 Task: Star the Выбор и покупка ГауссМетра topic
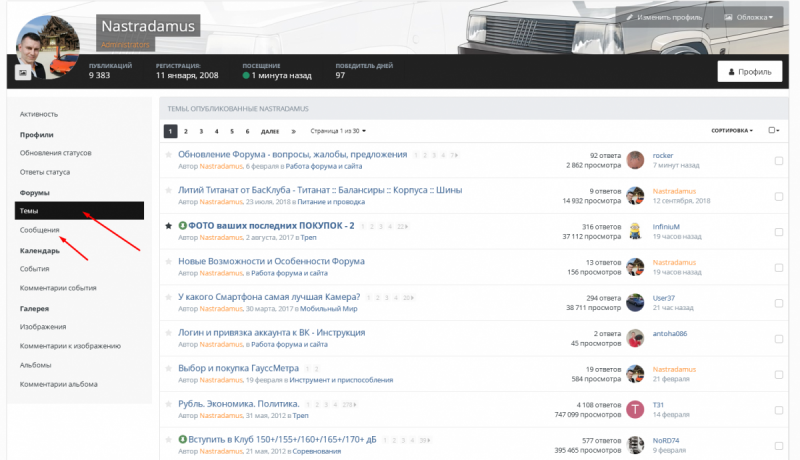pyautogui.click(x=168, y=368)
